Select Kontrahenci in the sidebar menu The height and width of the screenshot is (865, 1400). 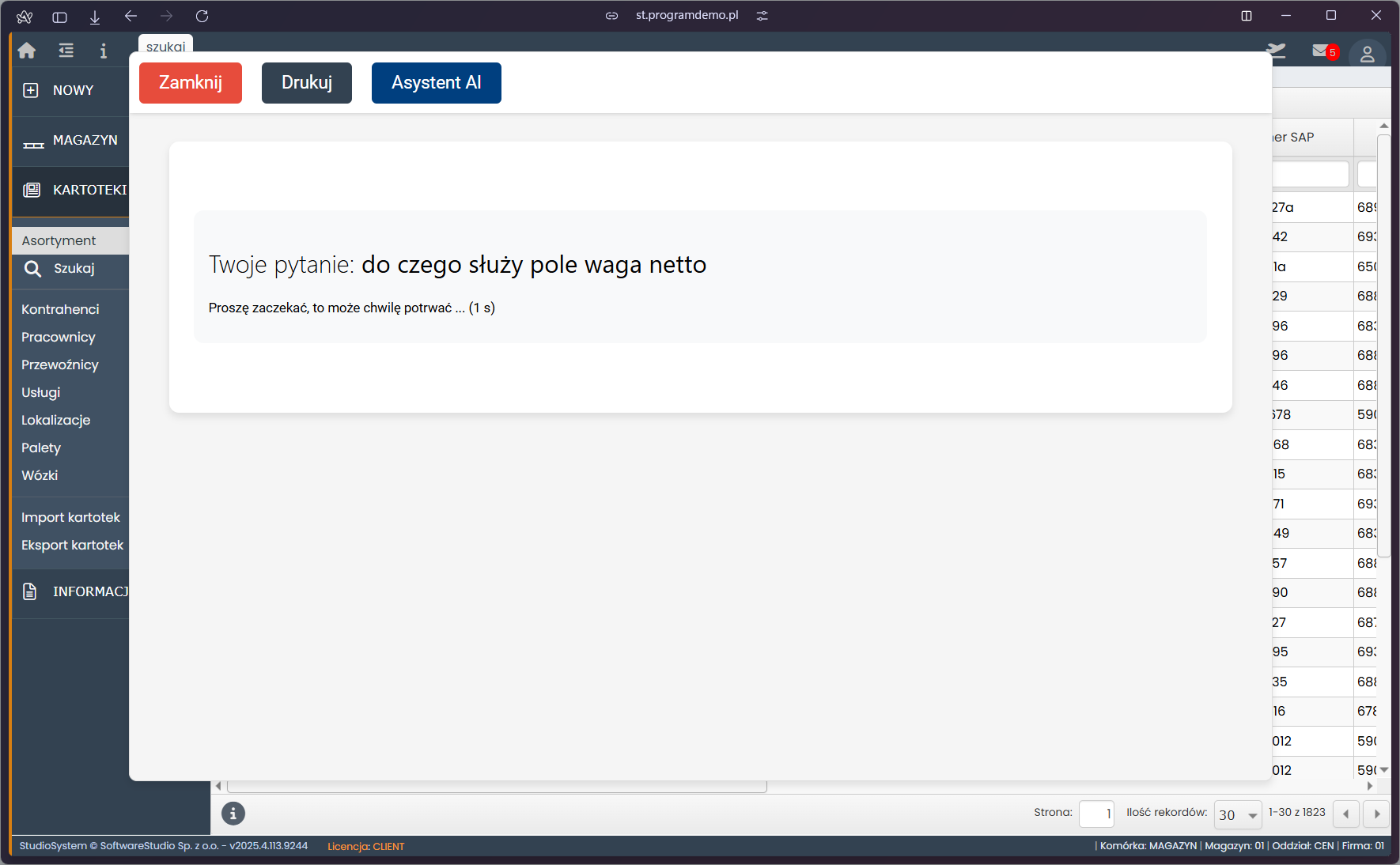(60, 309)
